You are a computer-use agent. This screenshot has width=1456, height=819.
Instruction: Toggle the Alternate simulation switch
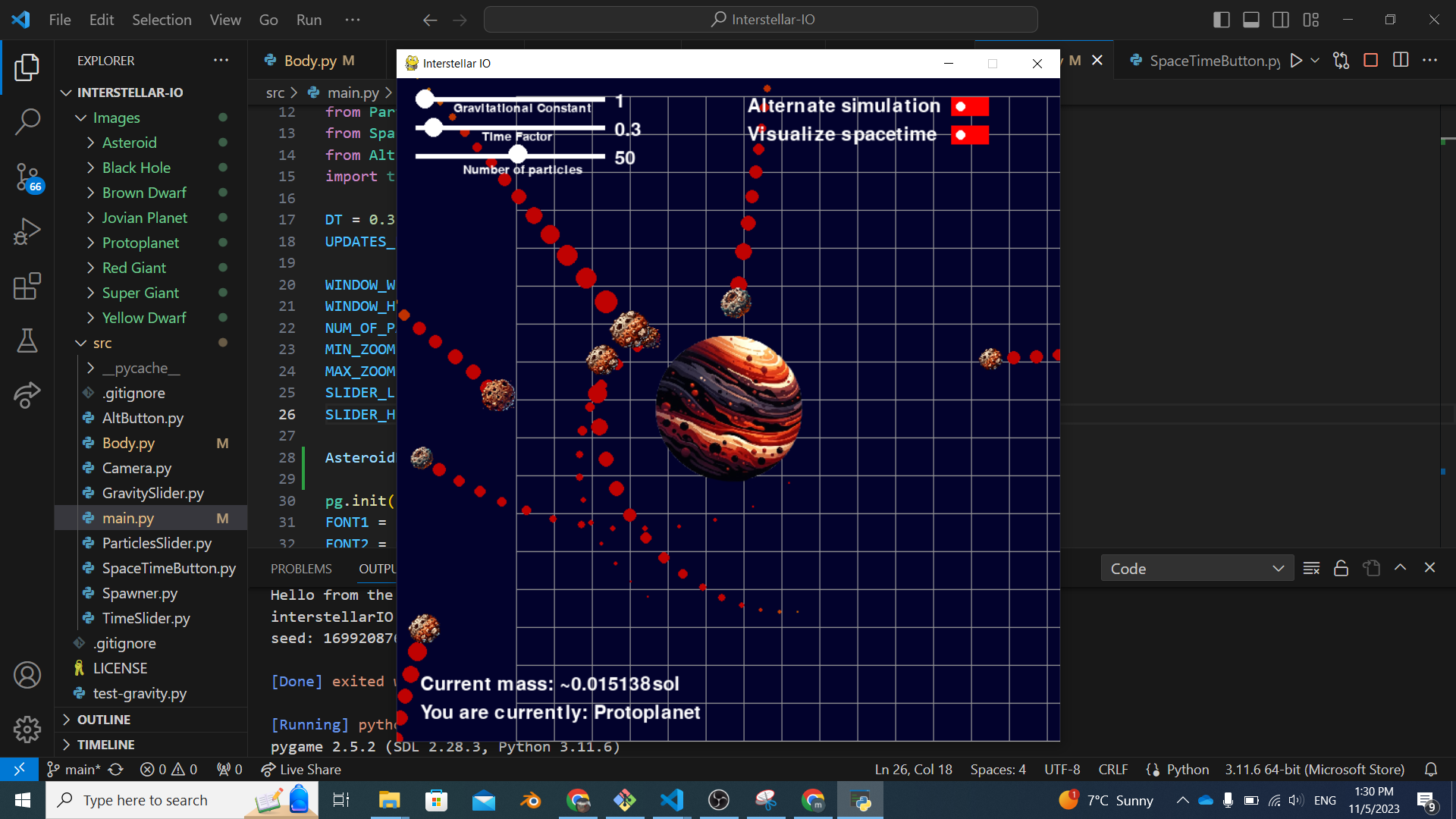coord(970,107)
